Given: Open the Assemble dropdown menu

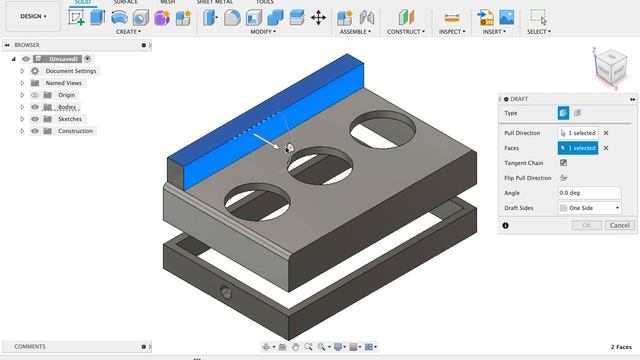Looking at the screenshot, I should (x=356, y=31).
